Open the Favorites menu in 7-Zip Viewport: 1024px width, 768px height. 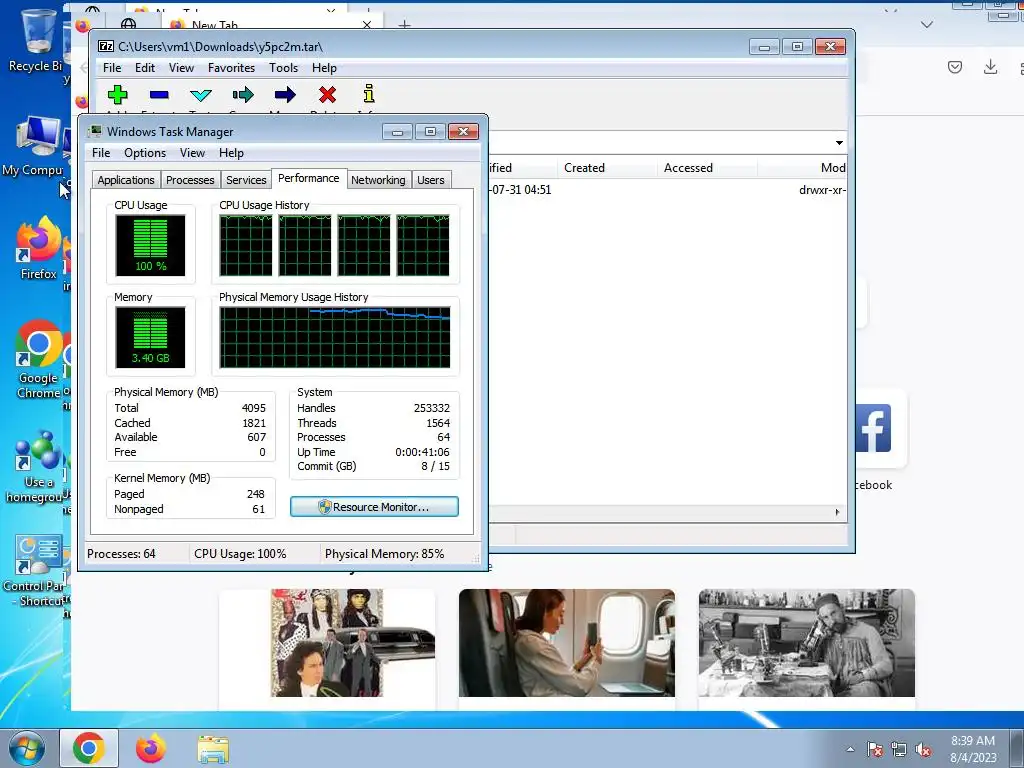(x=231, y=68)
